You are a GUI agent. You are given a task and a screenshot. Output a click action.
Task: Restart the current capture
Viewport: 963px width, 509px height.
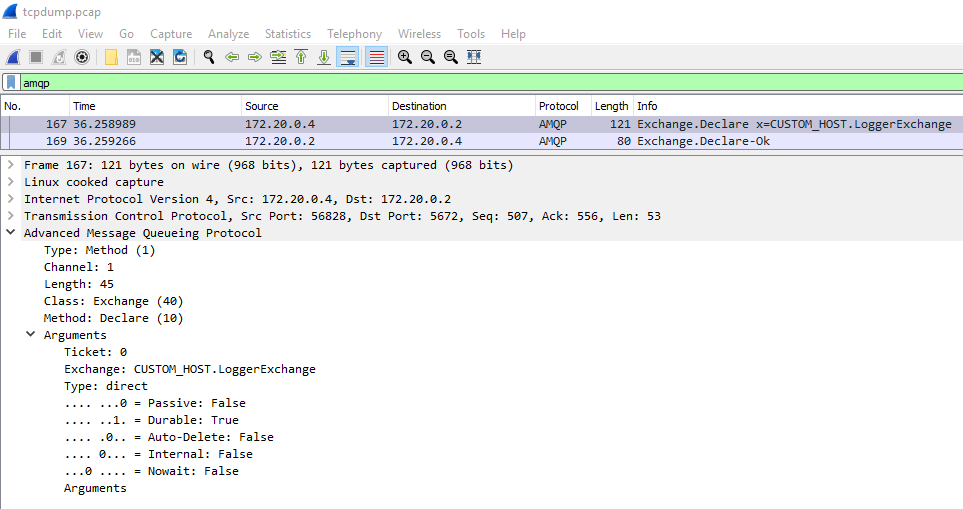(x=59, y=57)
